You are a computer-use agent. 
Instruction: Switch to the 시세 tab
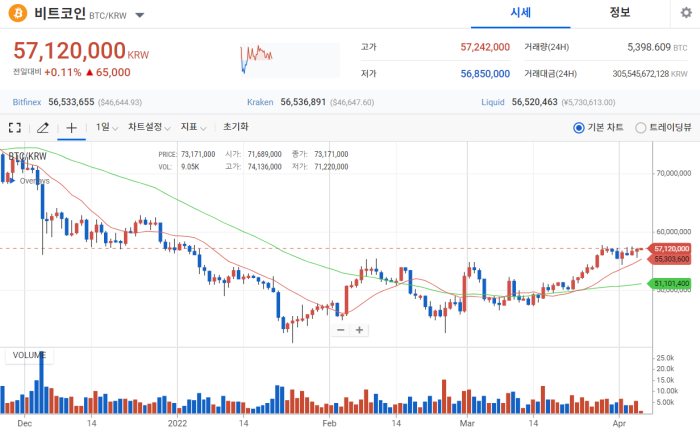click(521, 13)
